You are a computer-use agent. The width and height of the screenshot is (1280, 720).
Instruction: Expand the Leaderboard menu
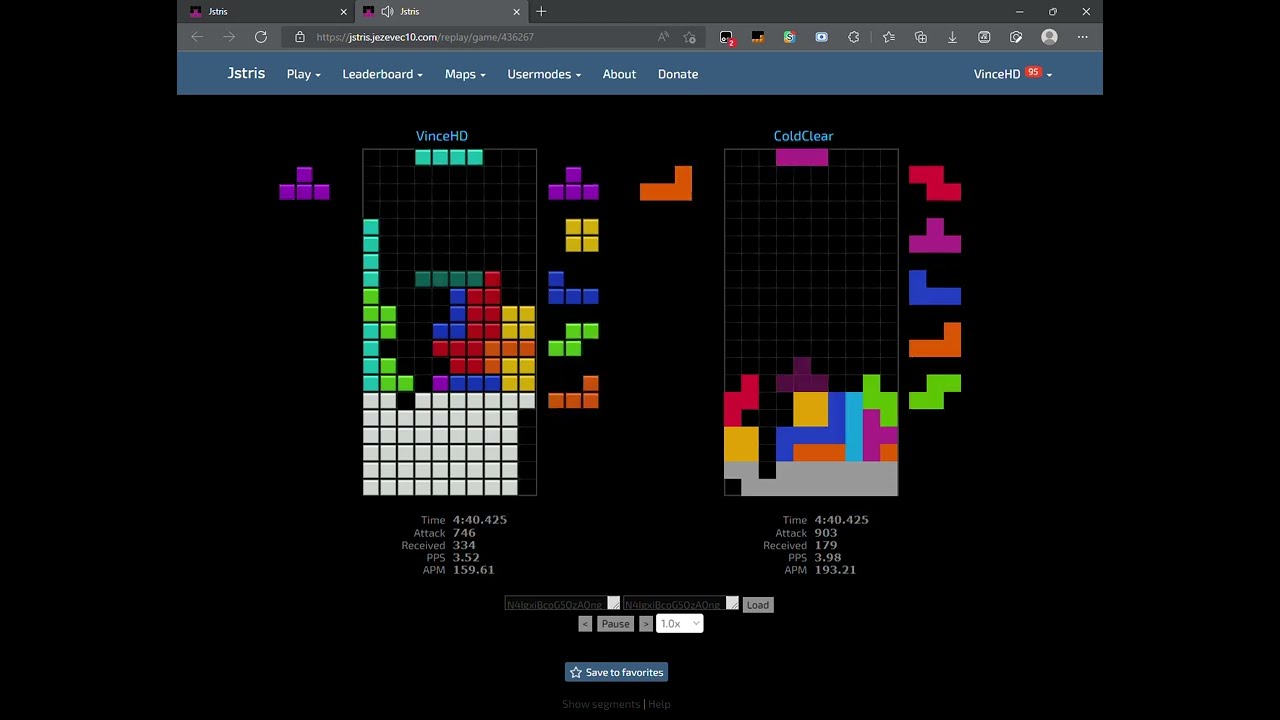pyautogui.click(x=382, y=74)
